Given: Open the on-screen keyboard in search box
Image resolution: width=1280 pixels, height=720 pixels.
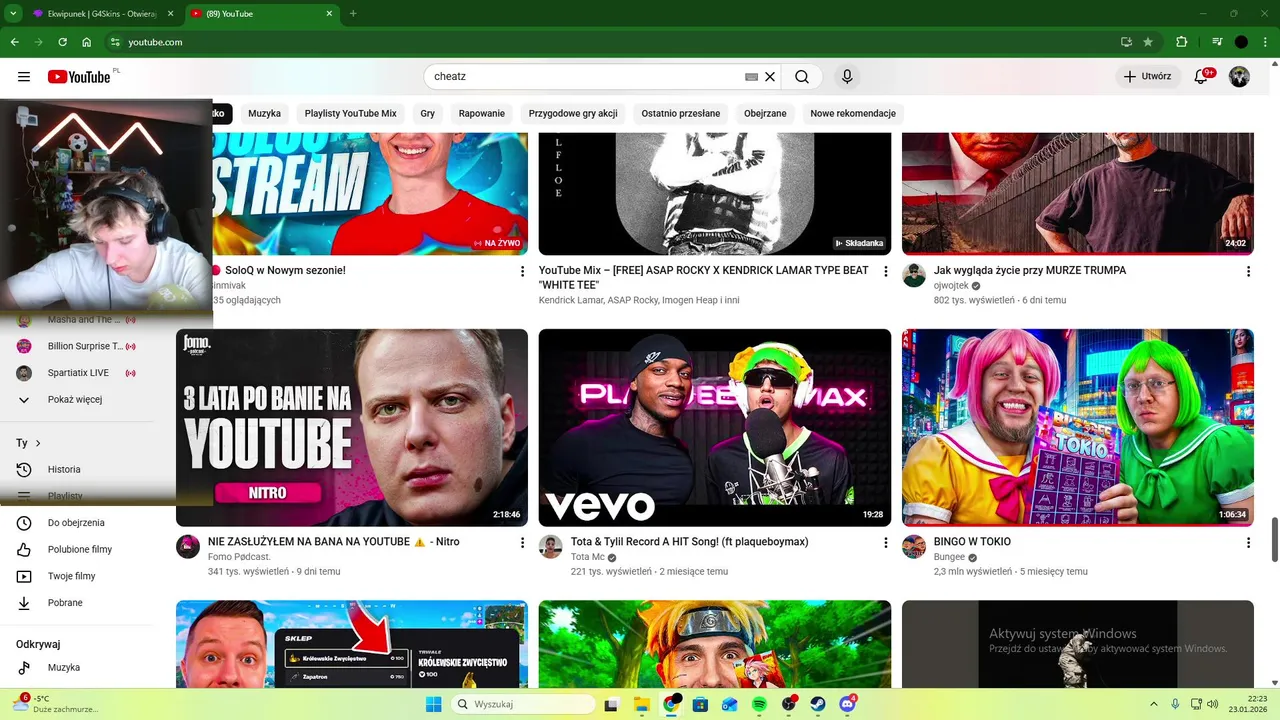Looking at the screenshot, I should [751, 77].
